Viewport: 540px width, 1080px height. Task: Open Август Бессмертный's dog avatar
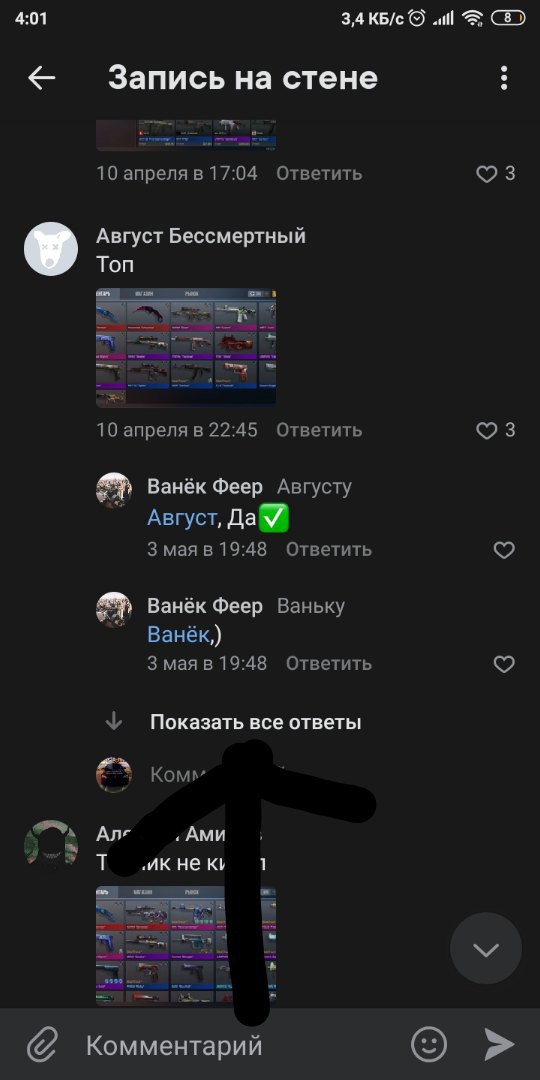(x=51, y=249)
